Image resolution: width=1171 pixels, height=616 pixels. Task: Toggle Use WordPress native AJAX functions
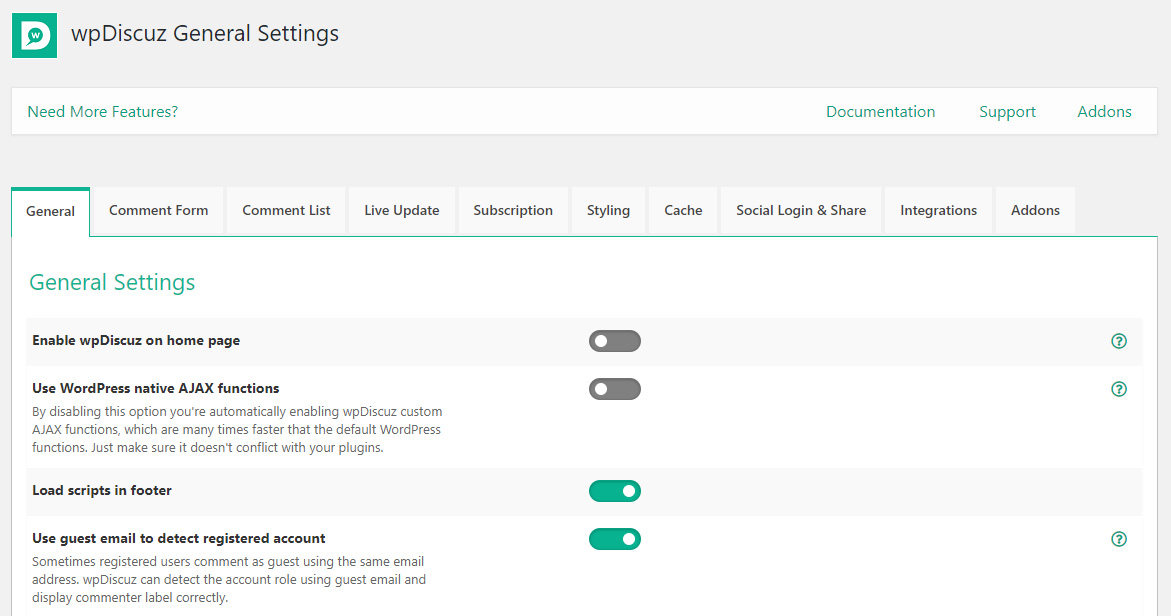(x=615, y=389)
